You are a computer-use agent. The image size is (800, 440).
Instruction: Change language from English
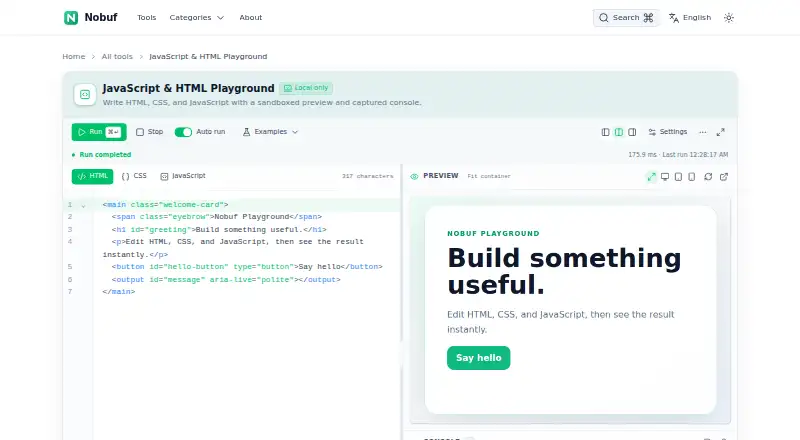point(690,18)
